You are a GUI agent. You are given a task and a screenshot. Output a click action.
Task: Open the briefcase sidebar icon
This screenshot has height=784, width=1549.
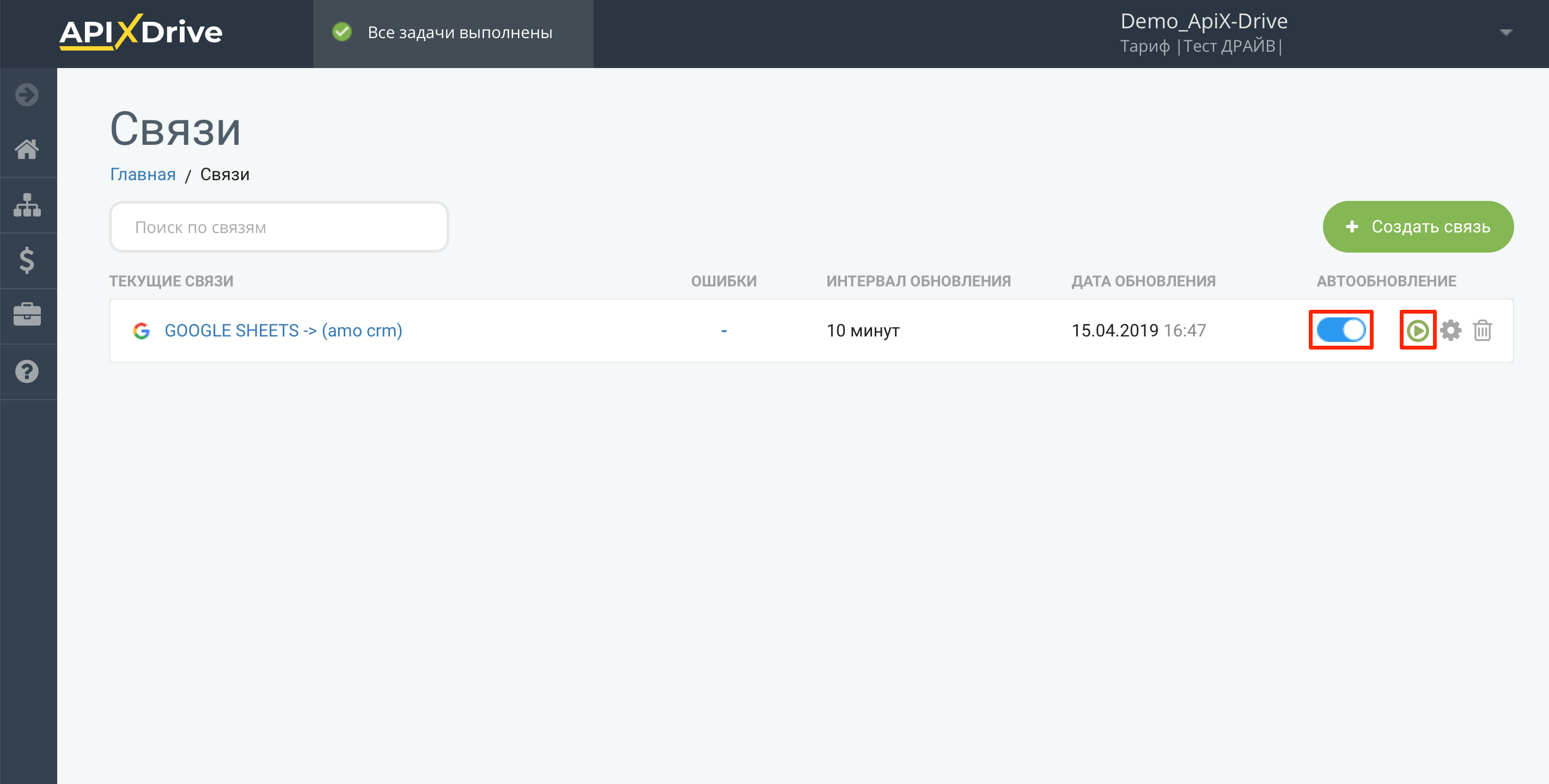pos(27,315)
